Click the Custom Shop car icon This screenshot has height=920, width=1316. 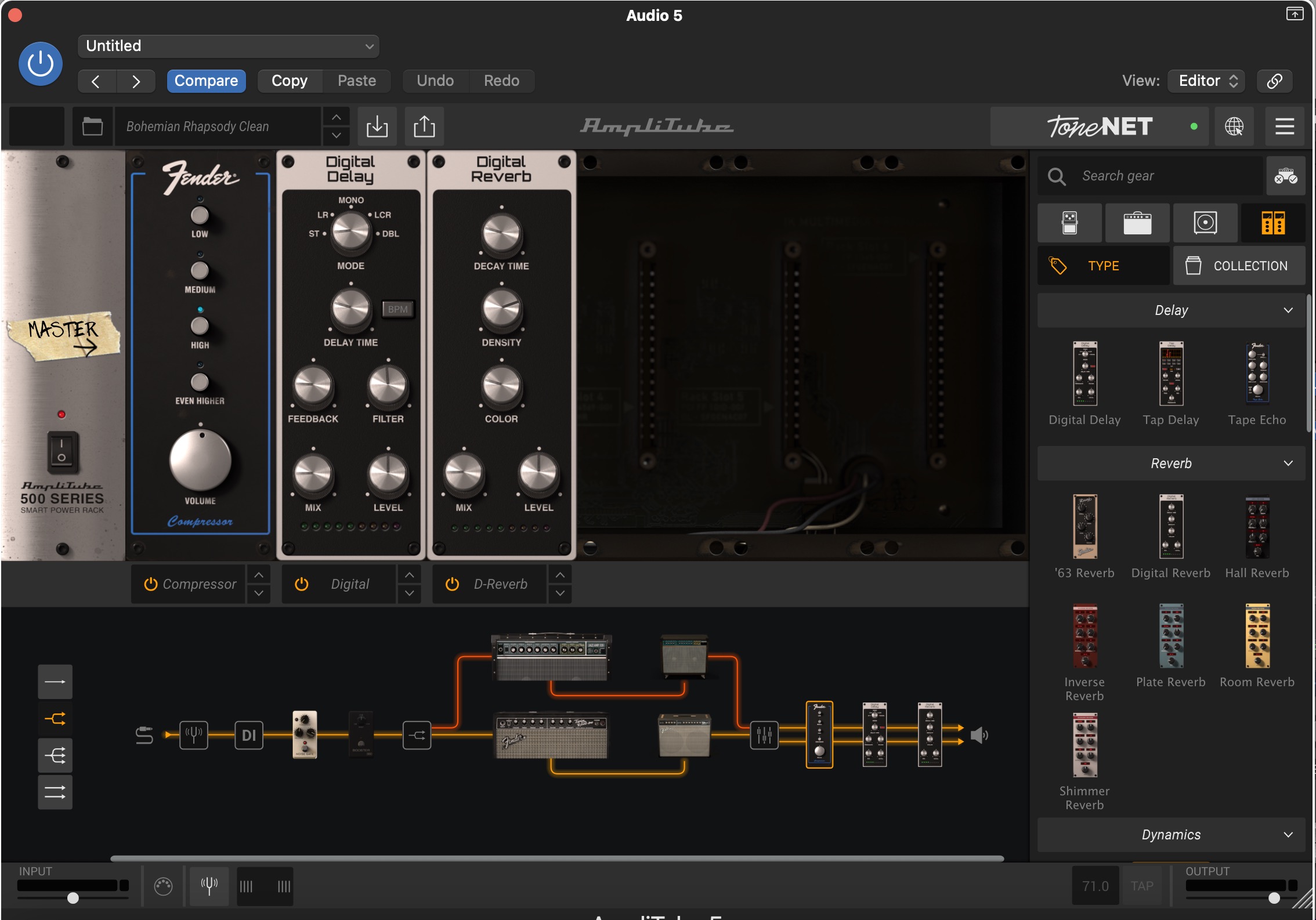coord(1286,176)
